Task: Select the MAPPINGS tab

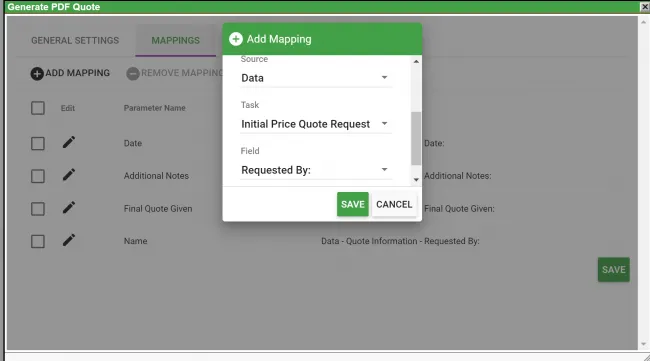Action: (x=175, y=40)
